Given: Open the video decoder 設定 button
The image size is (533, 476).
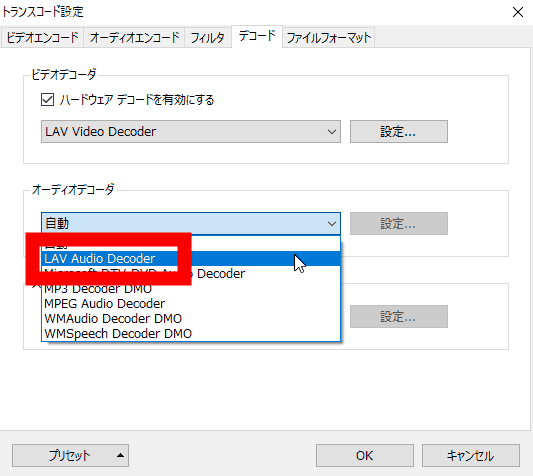Looking at the screenshot, I should [399, 132].
